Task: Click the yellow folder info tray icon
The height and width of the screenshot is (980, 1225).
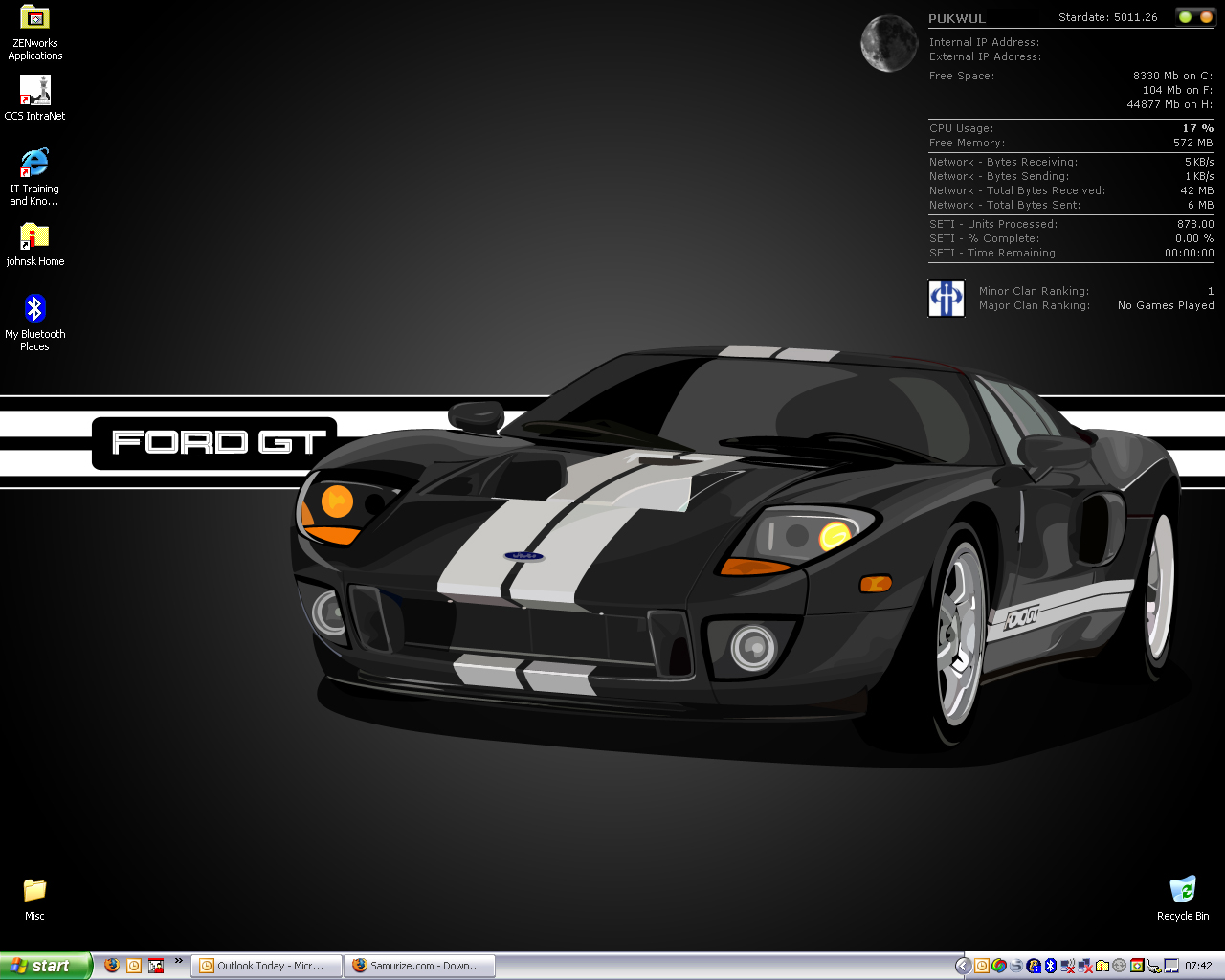Action: (x=1102, y=966)
